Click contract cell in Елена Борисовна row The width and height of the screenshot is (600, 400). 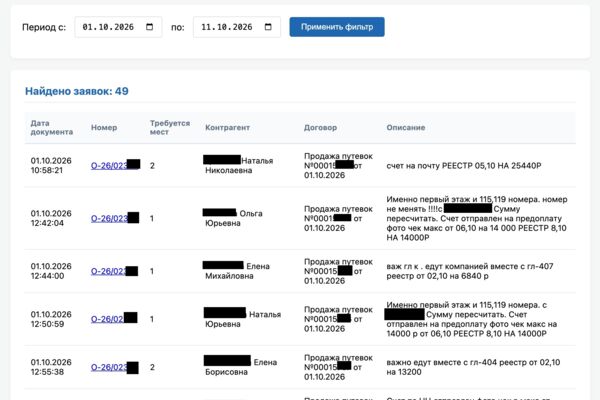pyautogui.click(x=338, y=367)
